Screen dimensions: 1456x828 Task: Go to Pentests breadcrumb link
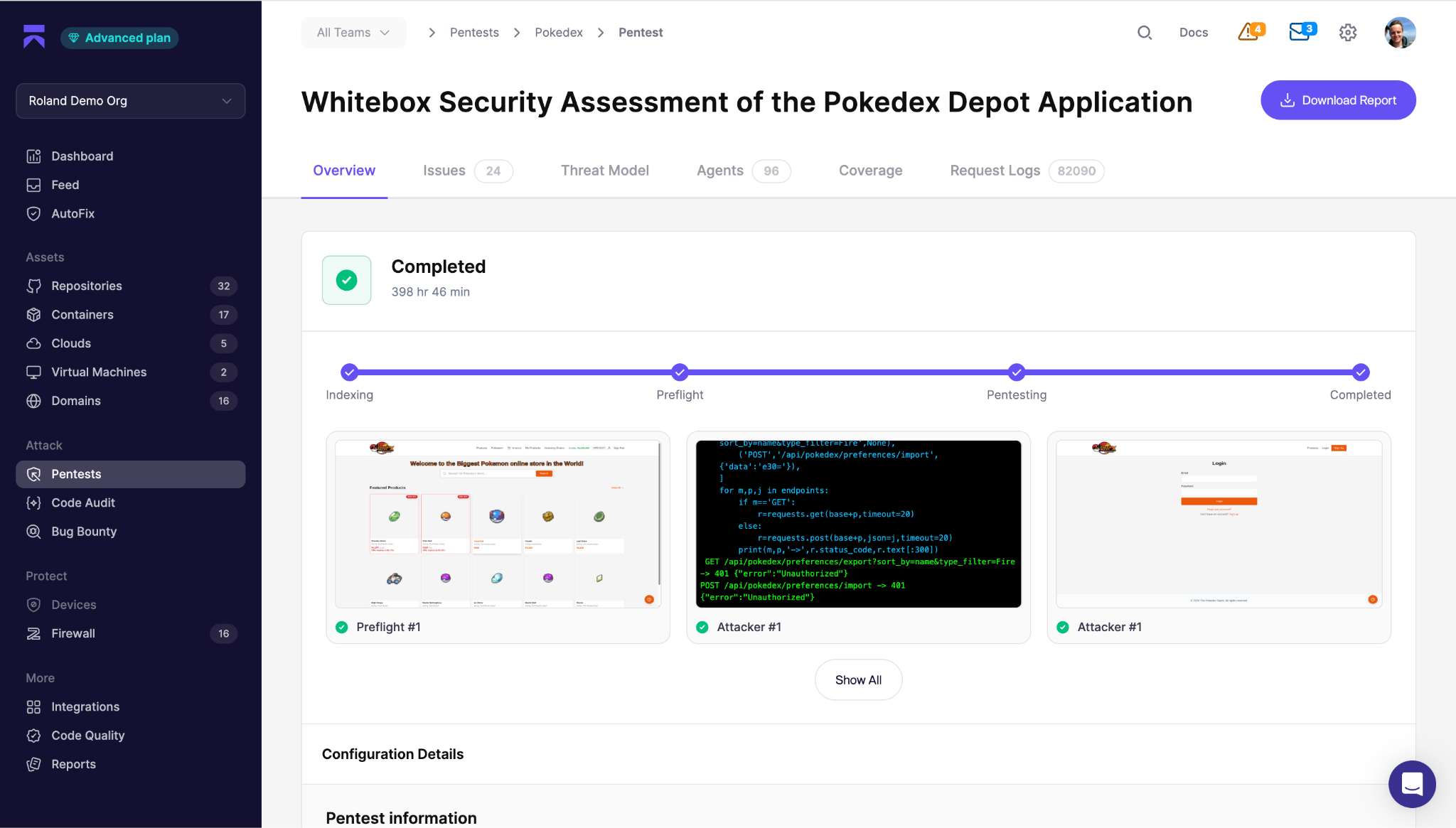click(474, 33)
